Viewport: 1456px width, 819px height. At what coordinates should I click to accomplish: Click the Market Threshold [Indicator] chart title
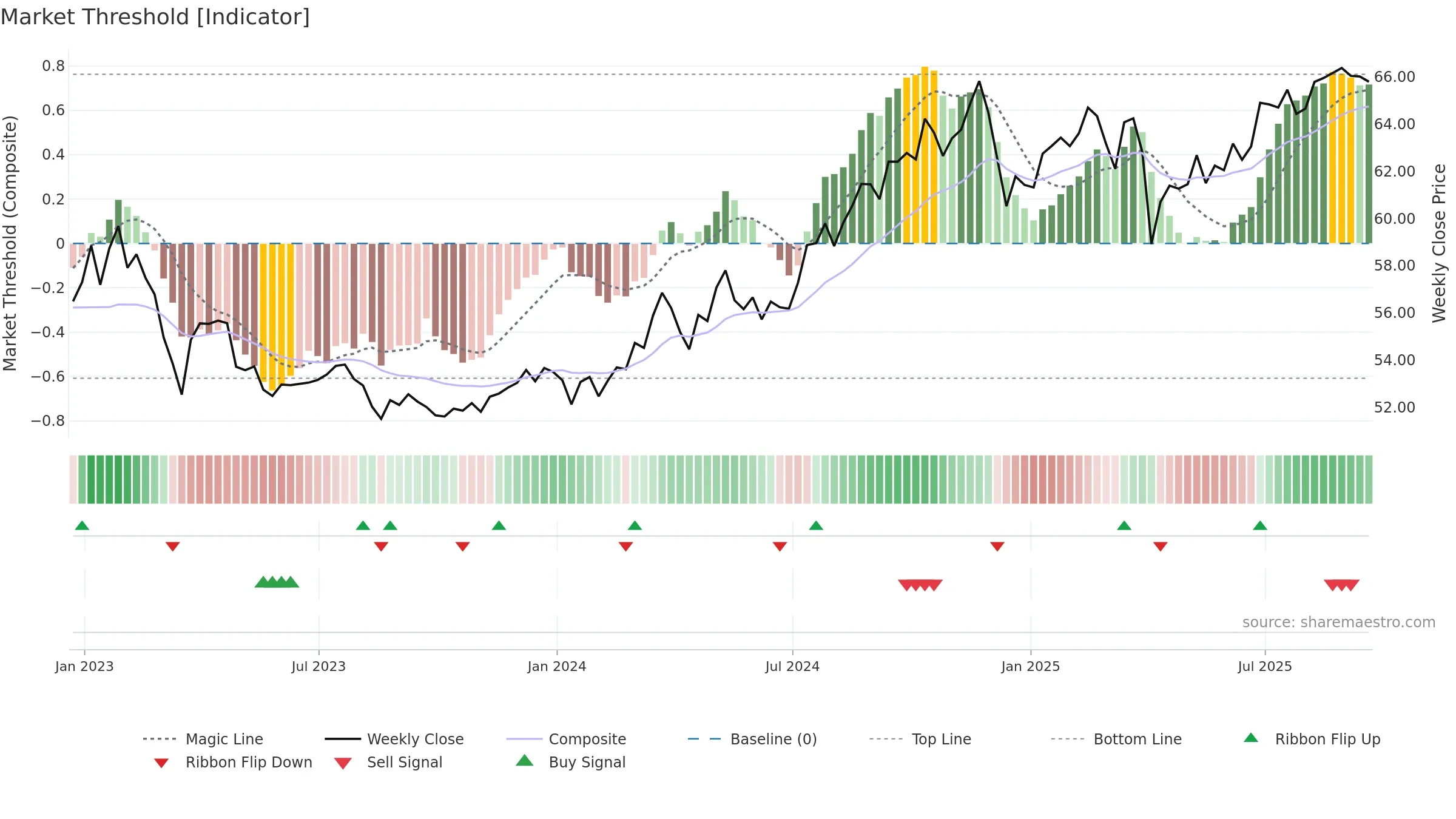[155, 17]
